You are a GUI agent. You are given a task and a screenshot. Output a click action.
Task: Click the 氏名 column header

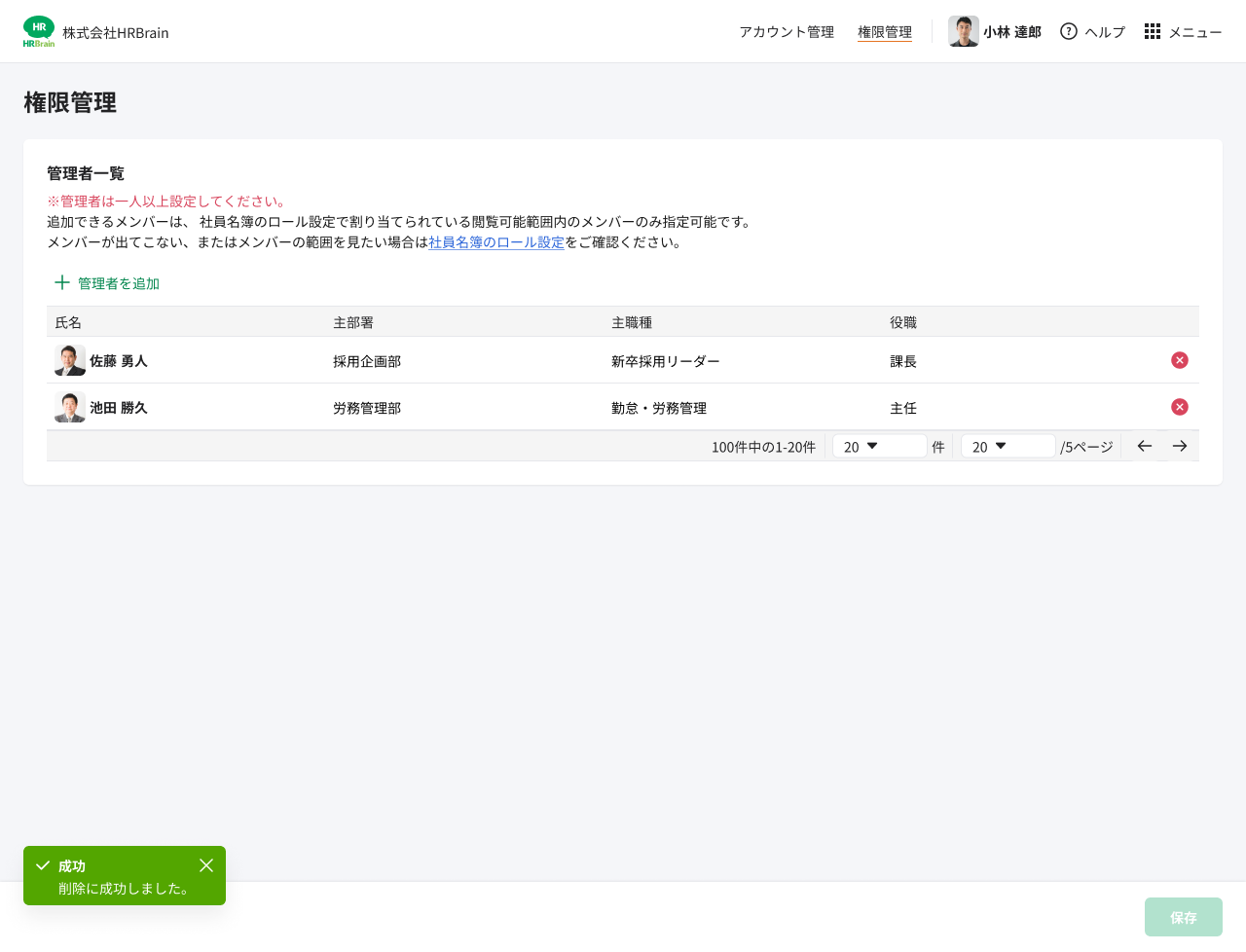[68, 322]
